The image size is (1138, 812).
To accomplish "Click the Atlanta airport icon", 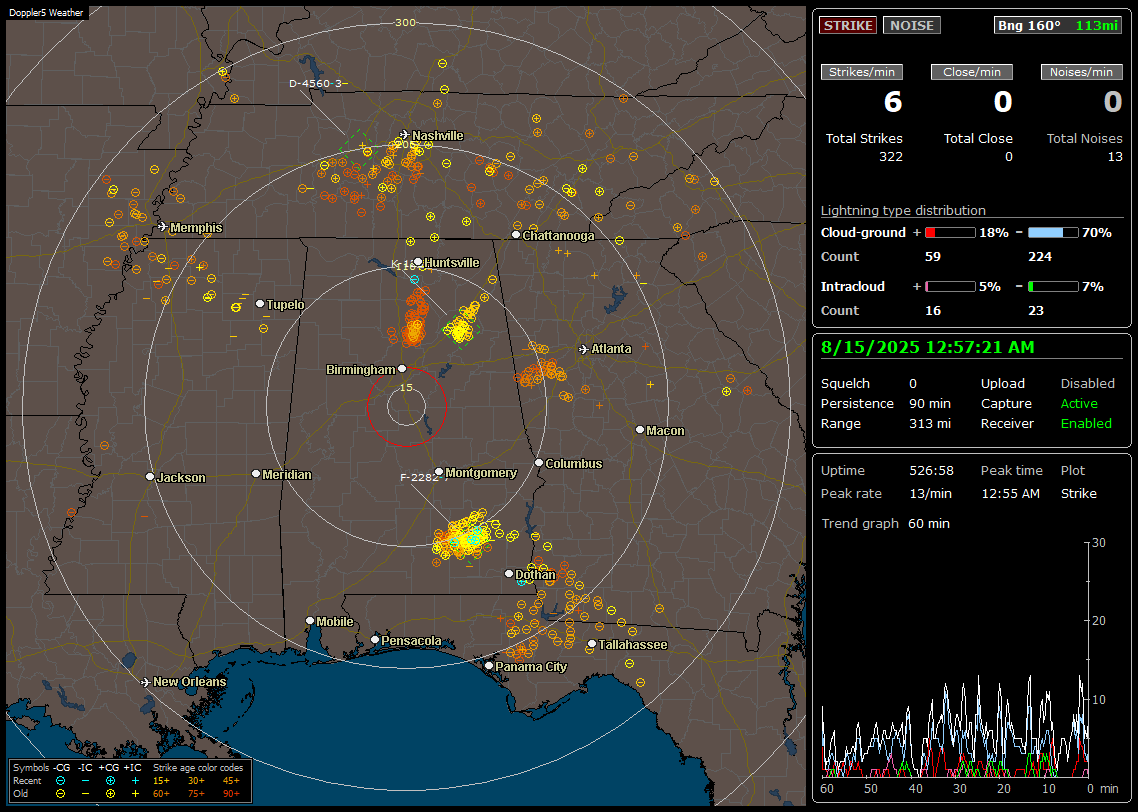I will tap(584, 349).
